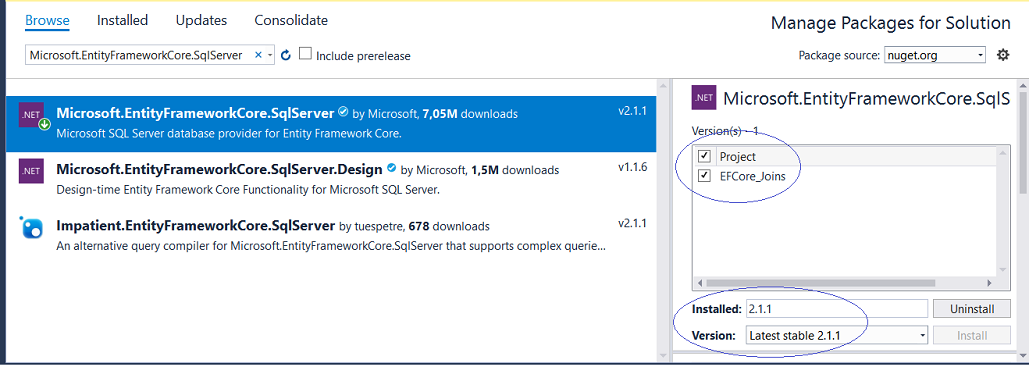Click the Installed version text field

837,309
